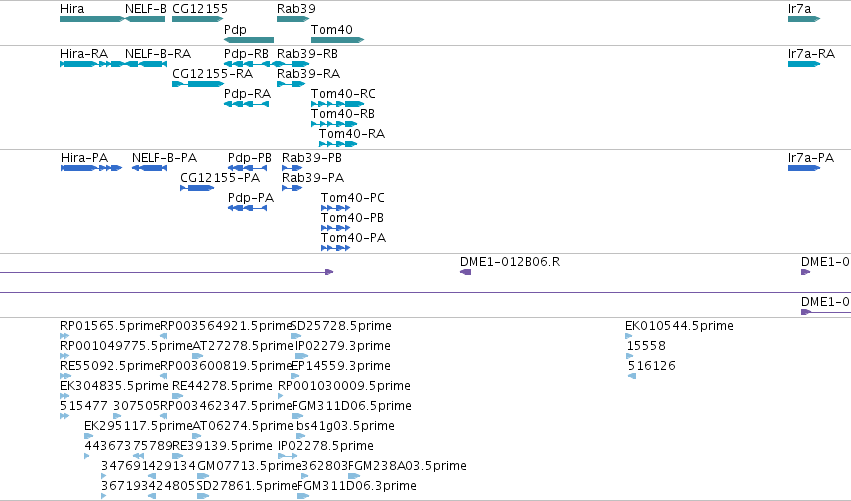Viewport: 851px width, 501px height.
Task: Select the Ir7a-RA transcript label
Action: (811, 54)
